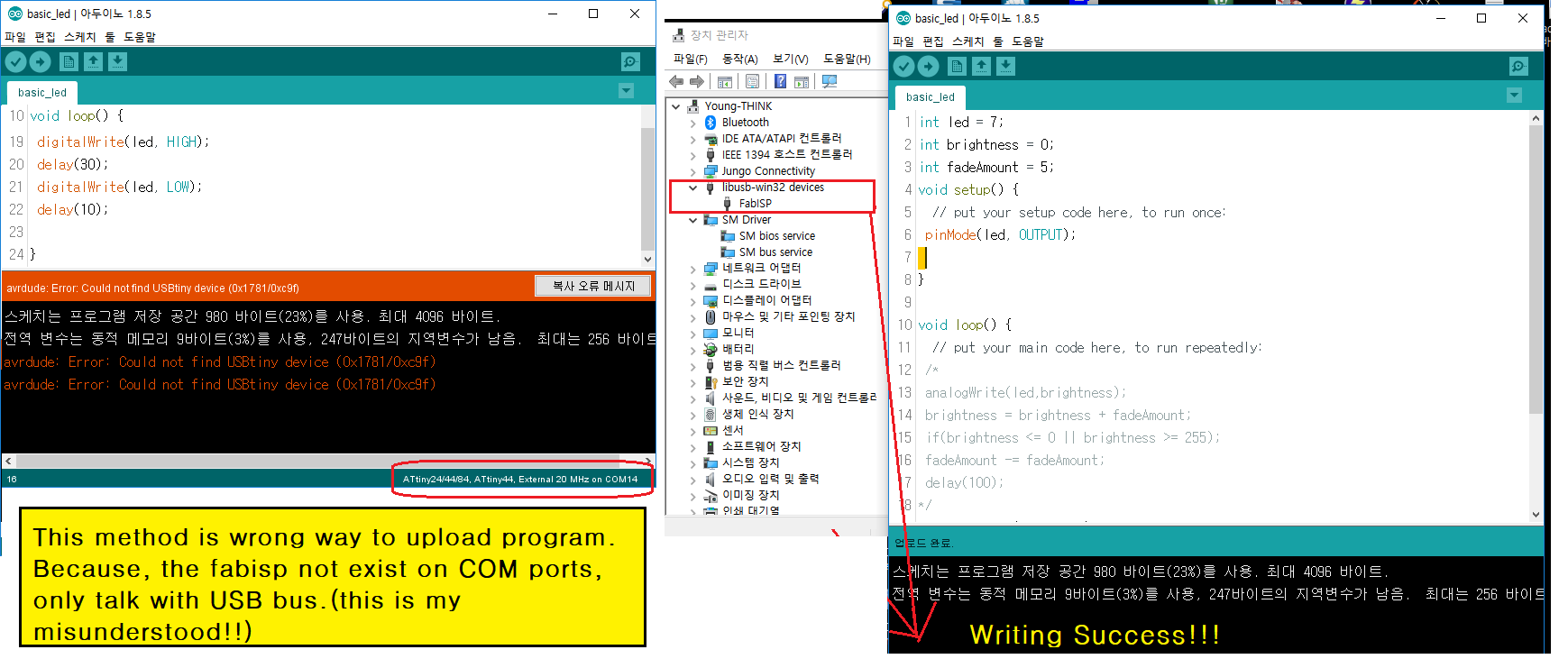
Task: Expand 디스크 드라이브 category
Action: (692, 284)
